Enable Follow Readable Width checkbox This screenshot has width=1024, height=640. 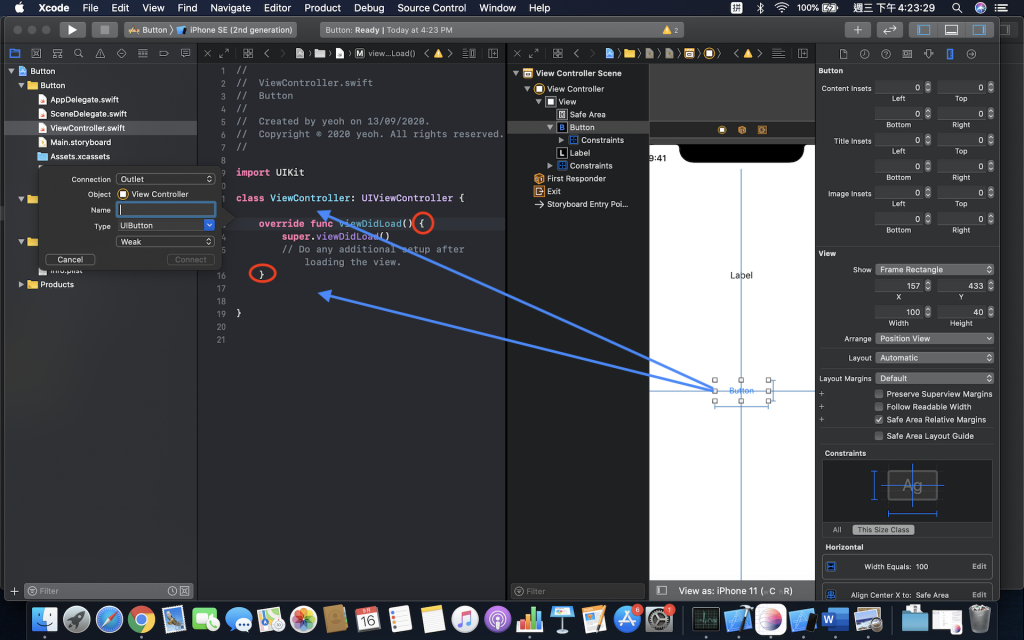pyautogui.click(x=879, y=407)
